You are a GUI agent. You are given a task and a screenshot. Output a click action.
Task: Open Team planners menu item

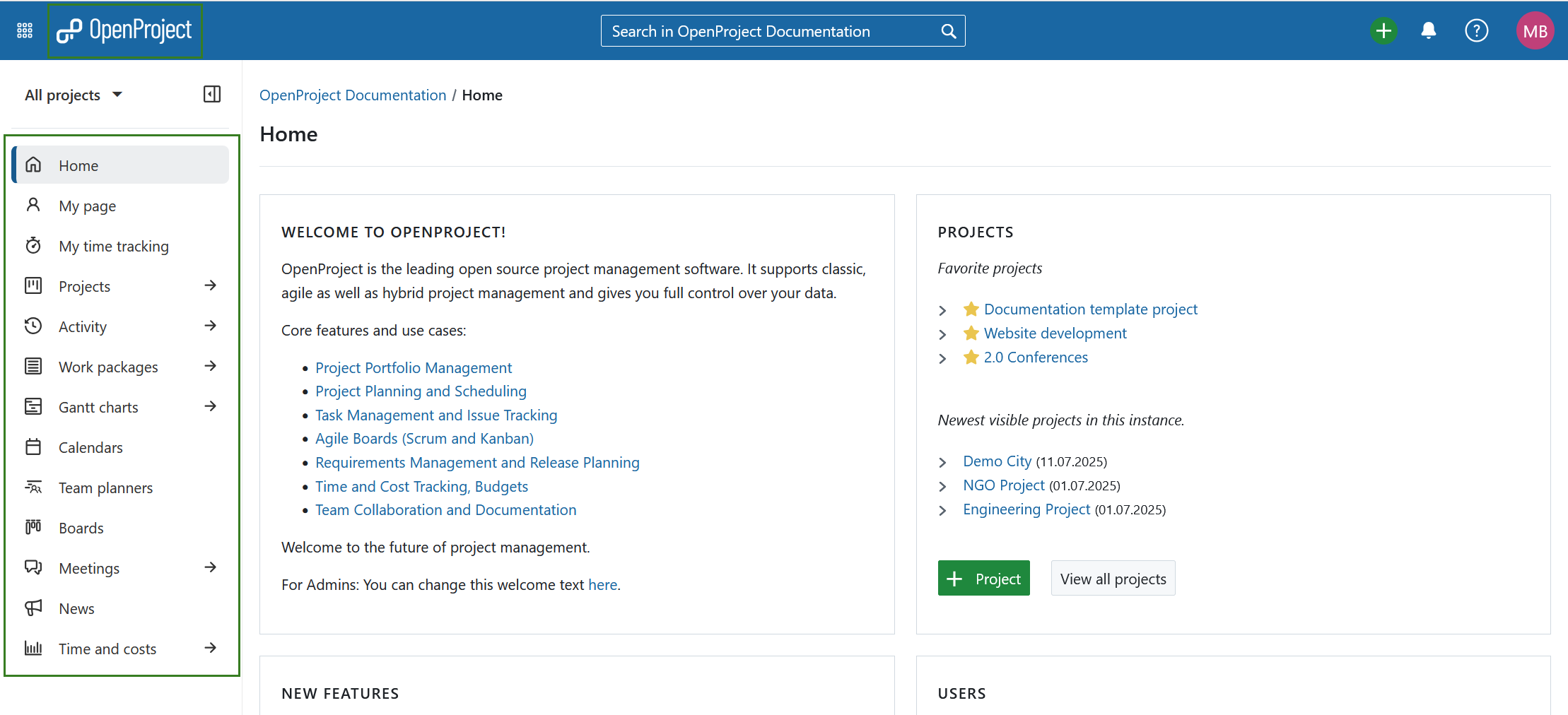(x=121, y=487)
